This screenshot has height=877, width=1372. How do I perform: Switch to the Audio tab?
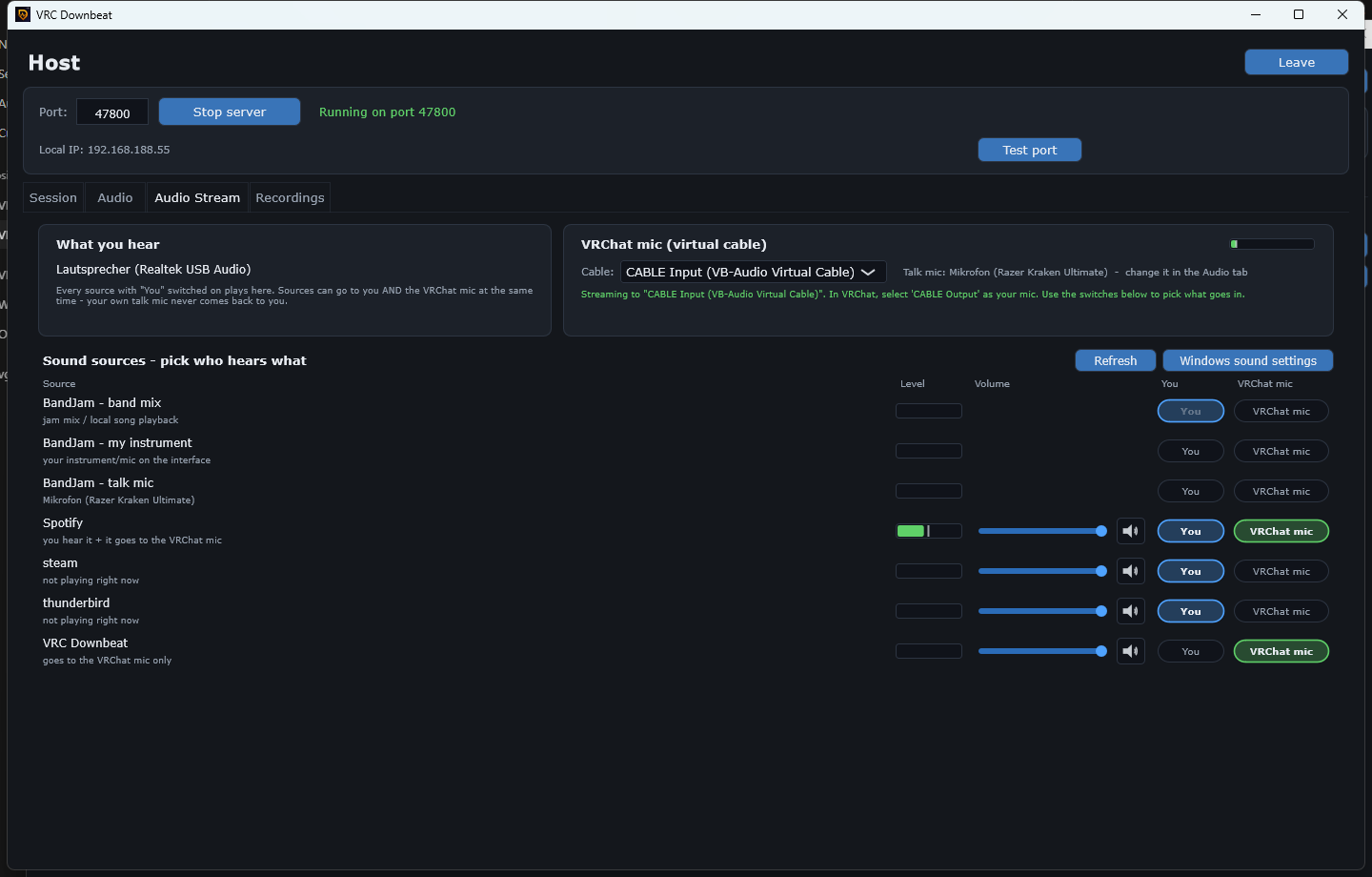(115, 197)
